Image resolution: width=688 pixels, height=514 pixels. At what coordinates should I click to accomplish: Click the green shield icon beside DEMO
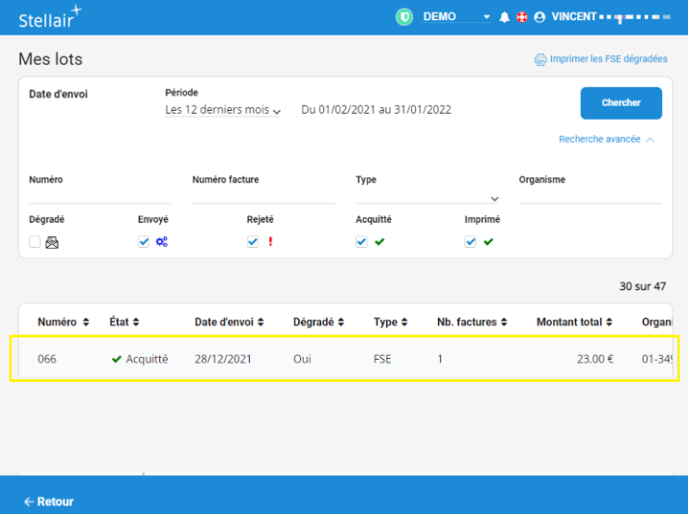[404, 17]
